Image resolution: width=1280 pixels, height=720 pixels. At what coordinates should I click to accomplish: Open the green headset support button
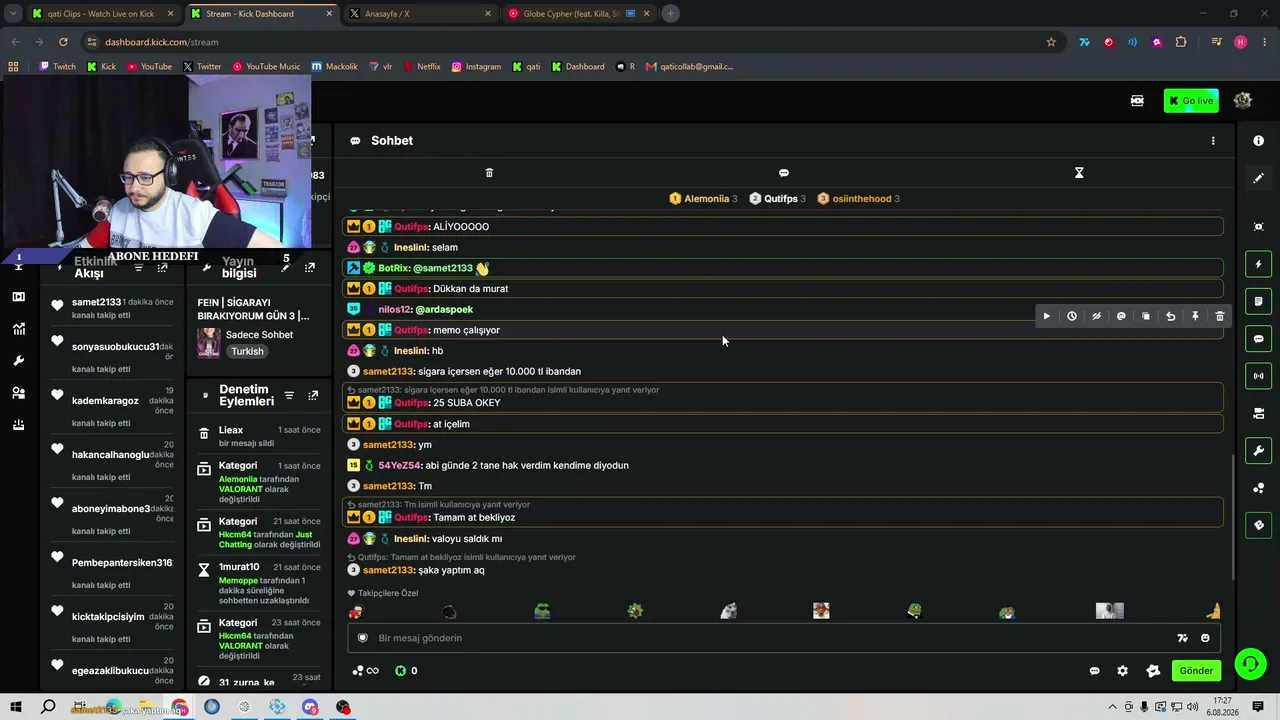click(x=1249, y=663)
